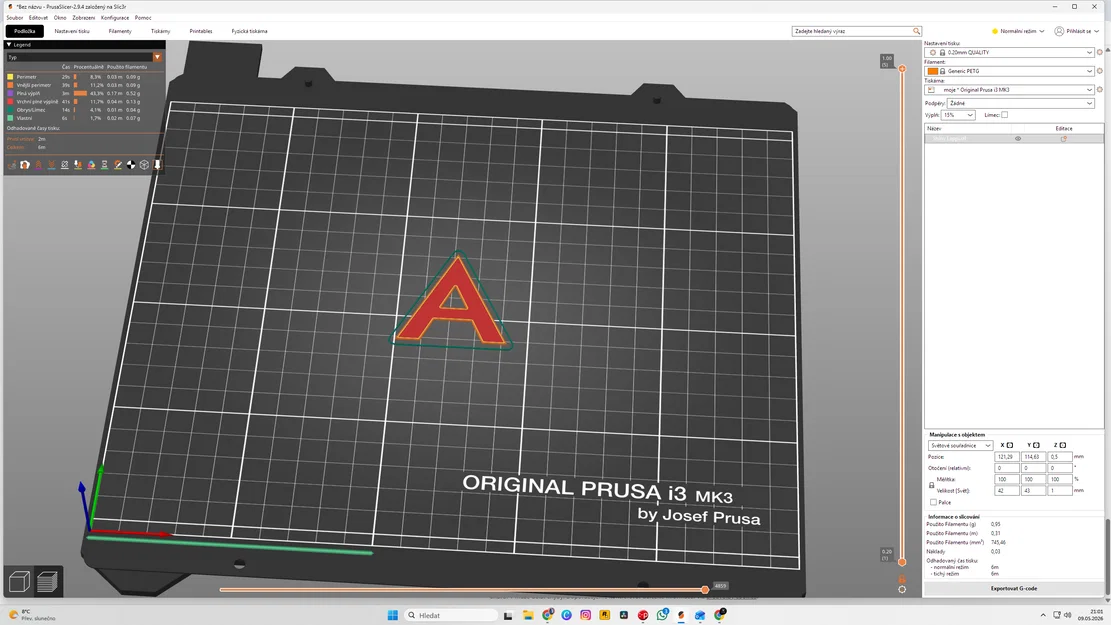Image resolution: width=1111 pixels, height=625 pixels.
Task: Open the Zobrazení menu
Action: coord(84,18)
